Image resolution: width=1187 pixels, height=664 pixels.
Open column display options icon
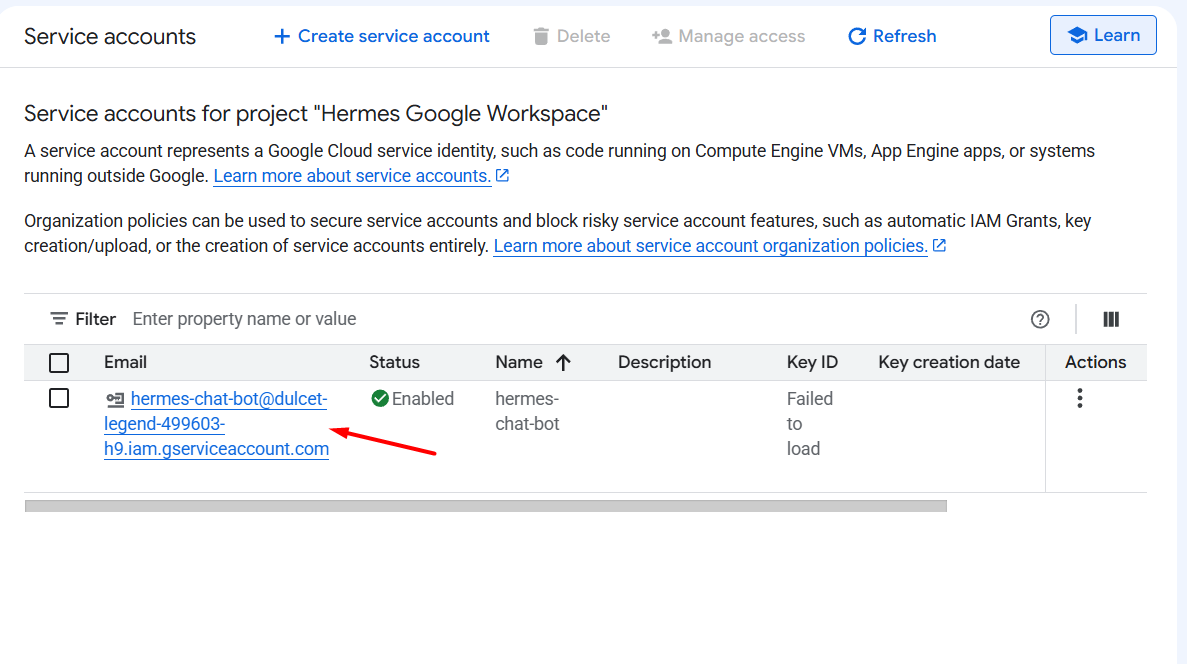(1111, 320)
